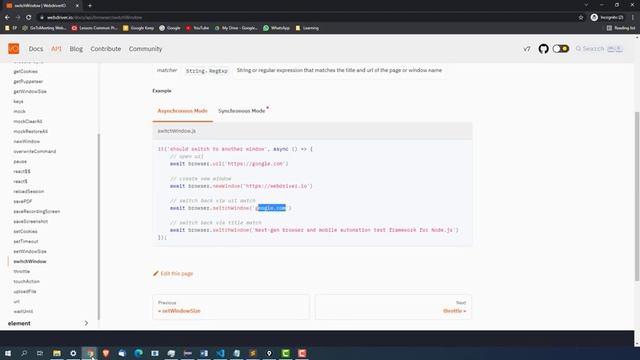Image resolution: width=640 pixels, height=360 pixels.
Task: Open setCookies in the sidebar
Action: tap(25, 231)
